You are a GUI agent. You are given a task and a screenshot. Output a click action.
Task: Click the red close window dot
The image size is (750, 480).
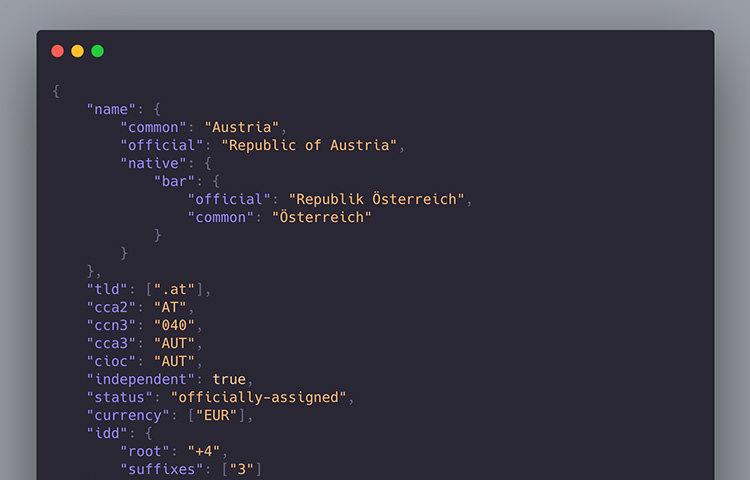[x=57, y=51]
